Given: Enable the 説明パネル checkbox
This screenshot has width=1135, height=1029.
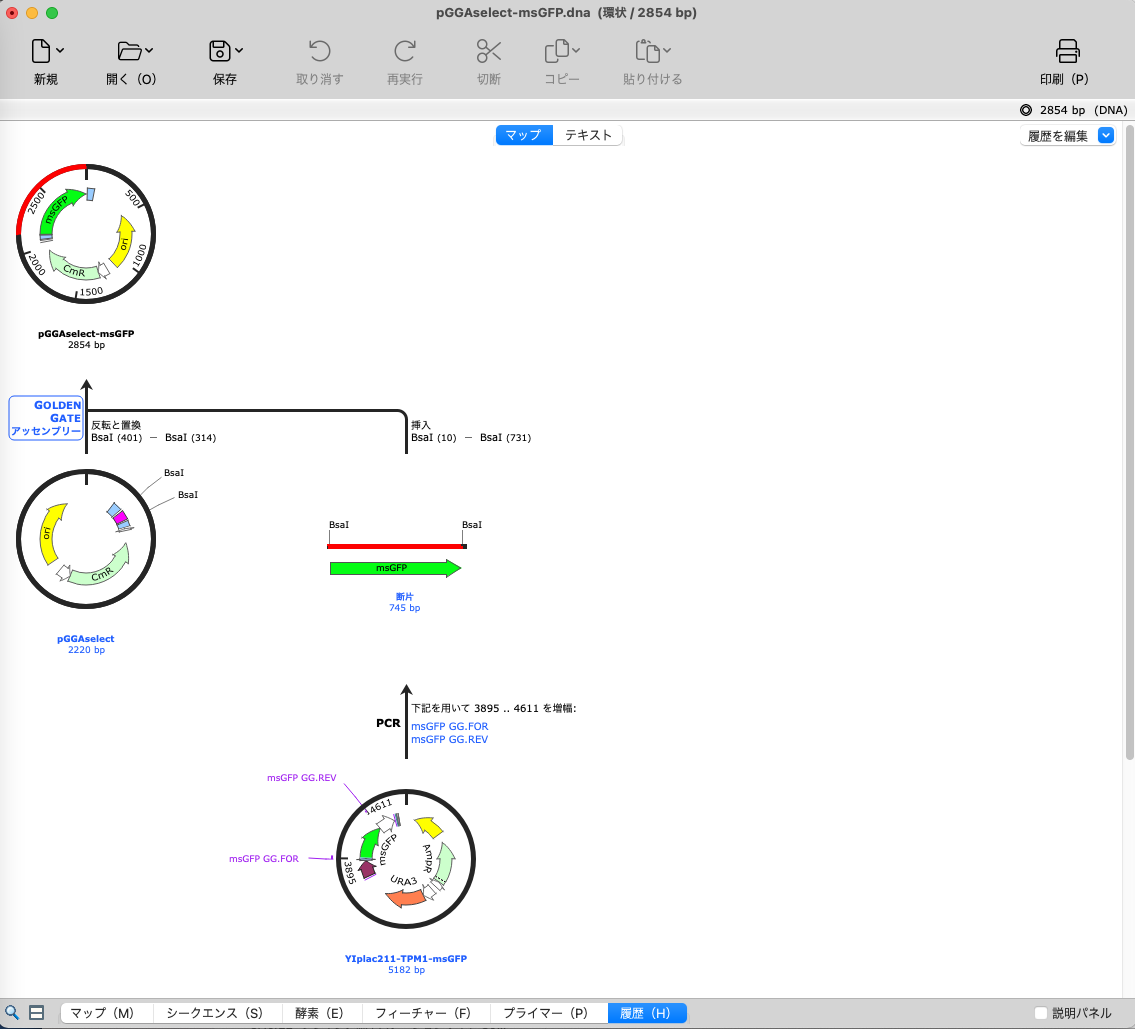Looking at the screenshot, I should (x=1041, y=1013).
